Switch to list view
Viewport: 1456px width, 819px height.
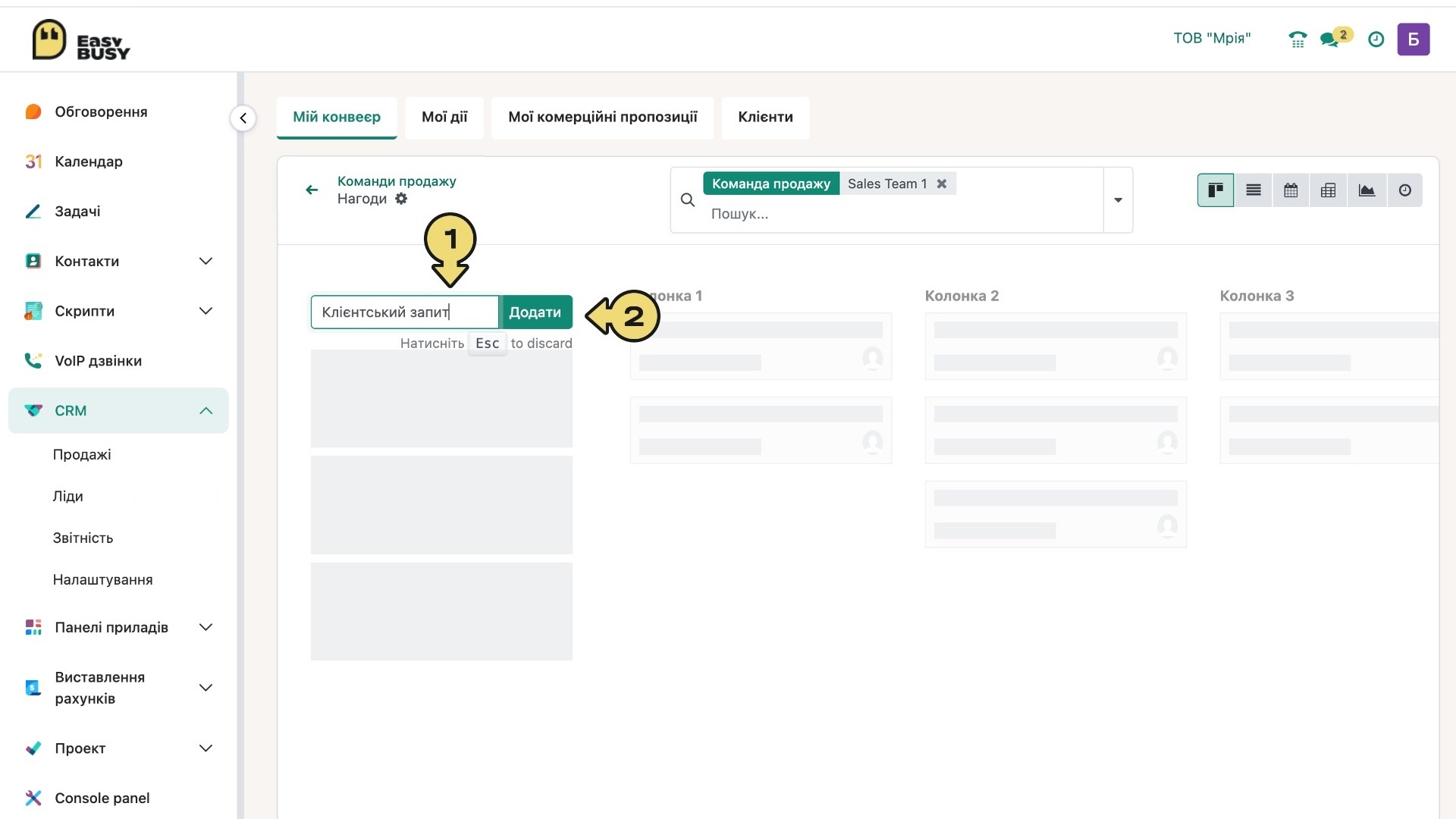[1254, 190]
